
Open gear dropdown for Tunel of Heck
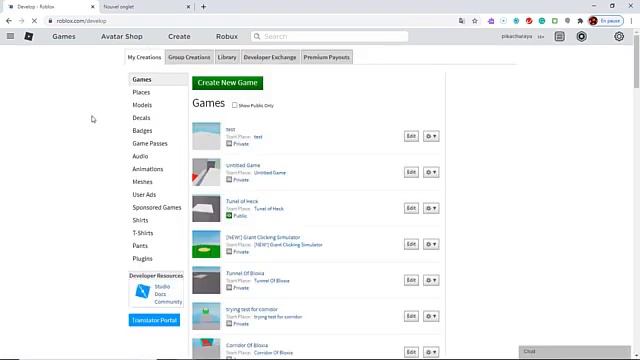(x=431, y=208)
